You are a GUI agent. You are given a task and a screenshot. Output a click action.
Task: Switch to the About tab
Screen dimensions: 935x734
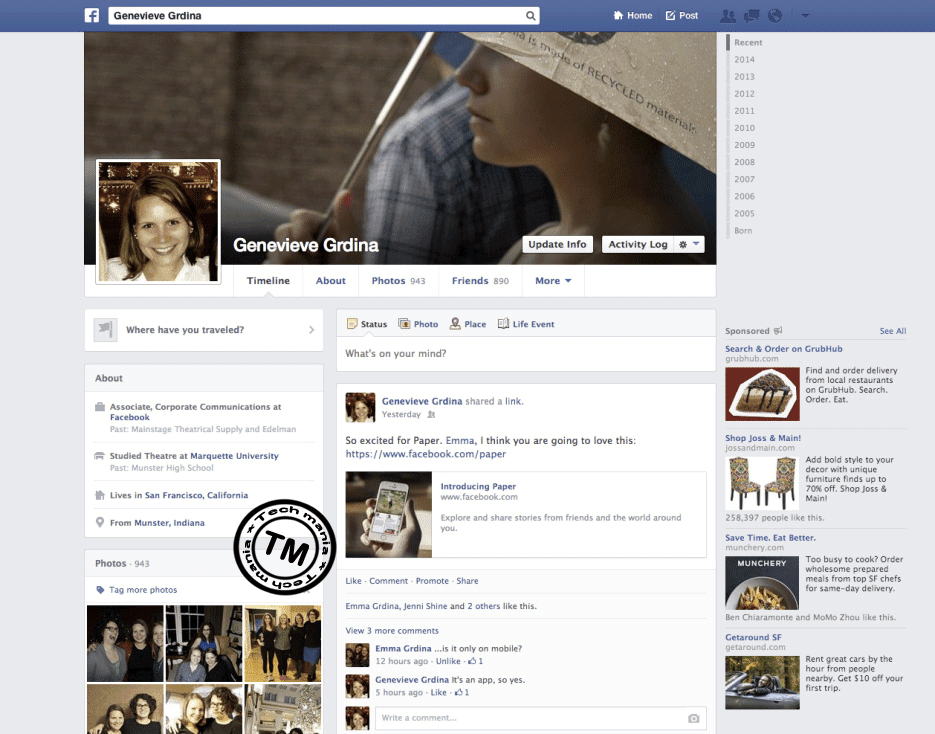(330, 280)
